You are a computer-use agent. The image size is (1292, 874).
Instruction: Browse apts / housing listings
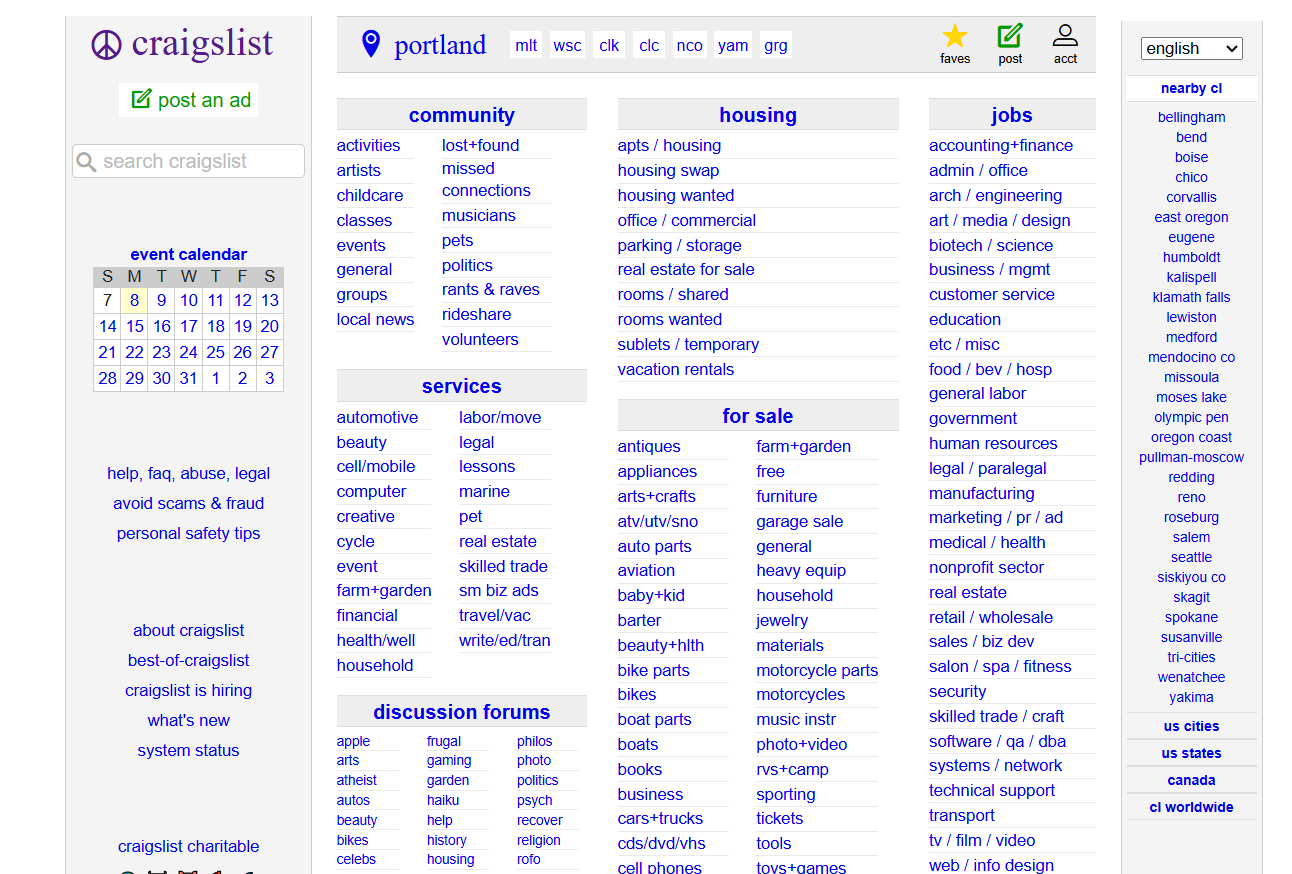pyautogui.click(x=669, y=146)
